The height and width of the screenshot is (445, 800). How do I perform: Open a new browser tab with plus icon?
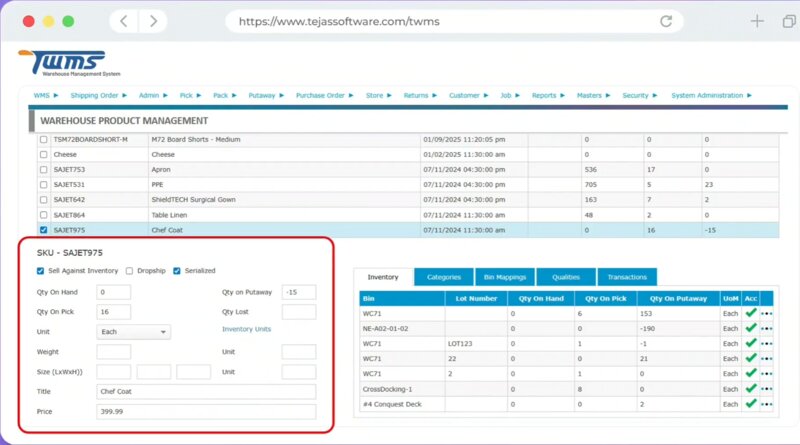coord(758,21)
